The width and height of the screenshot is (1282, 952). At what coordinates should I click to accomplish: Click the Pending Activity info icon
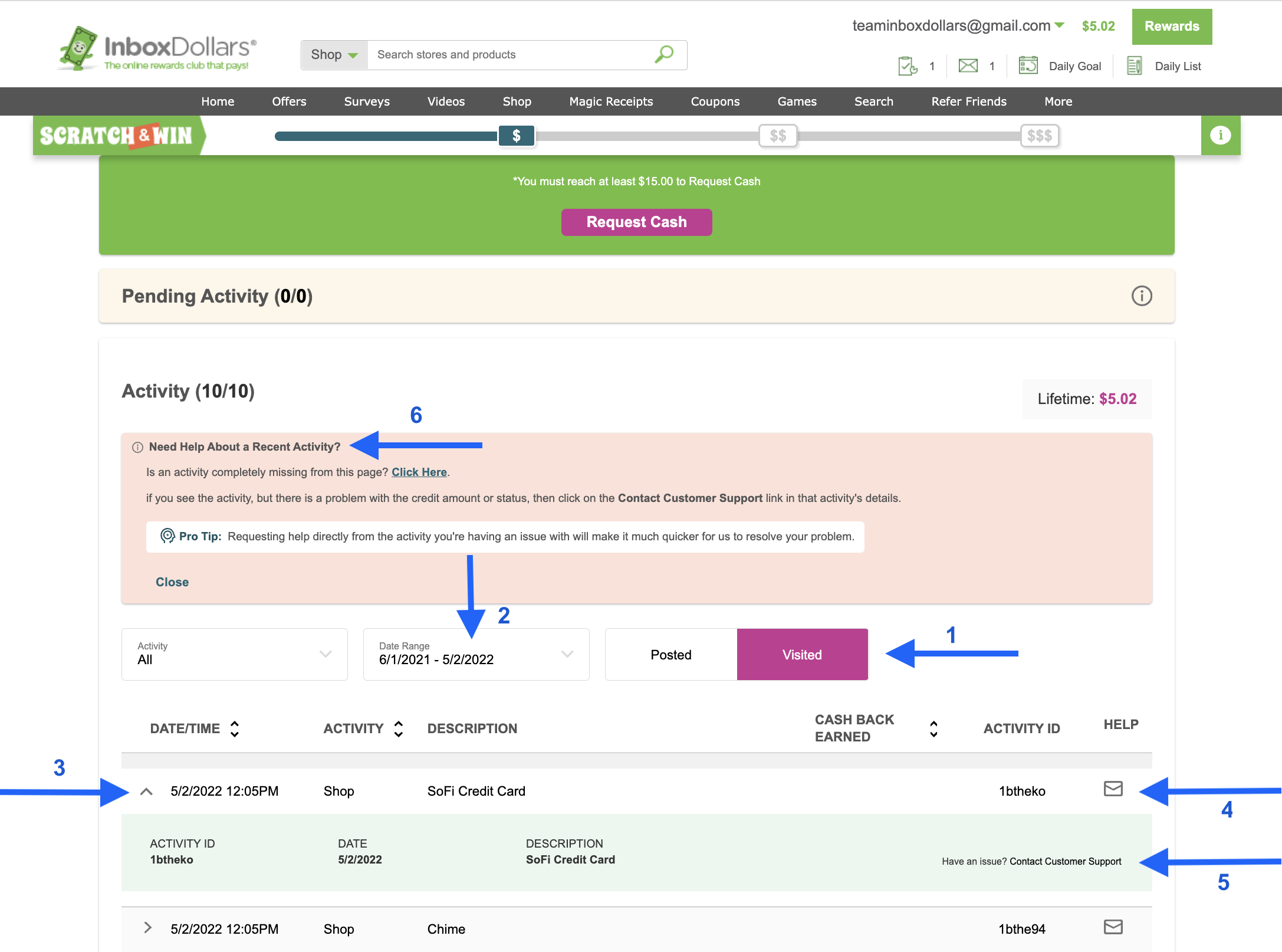(x=1142, y=296)
